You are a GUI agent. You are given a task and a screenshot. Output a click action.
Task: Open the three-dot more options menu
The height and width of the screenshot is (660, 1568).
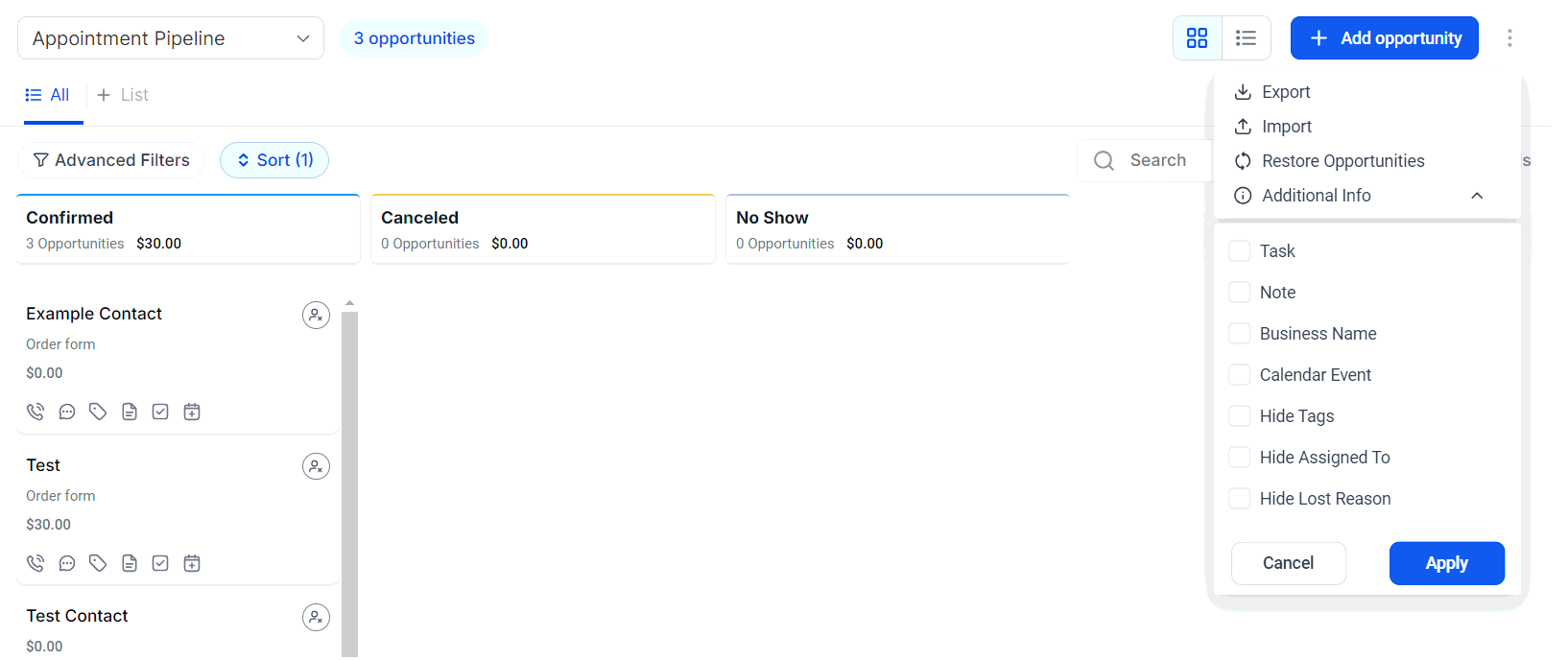[x=1509, y=38]
